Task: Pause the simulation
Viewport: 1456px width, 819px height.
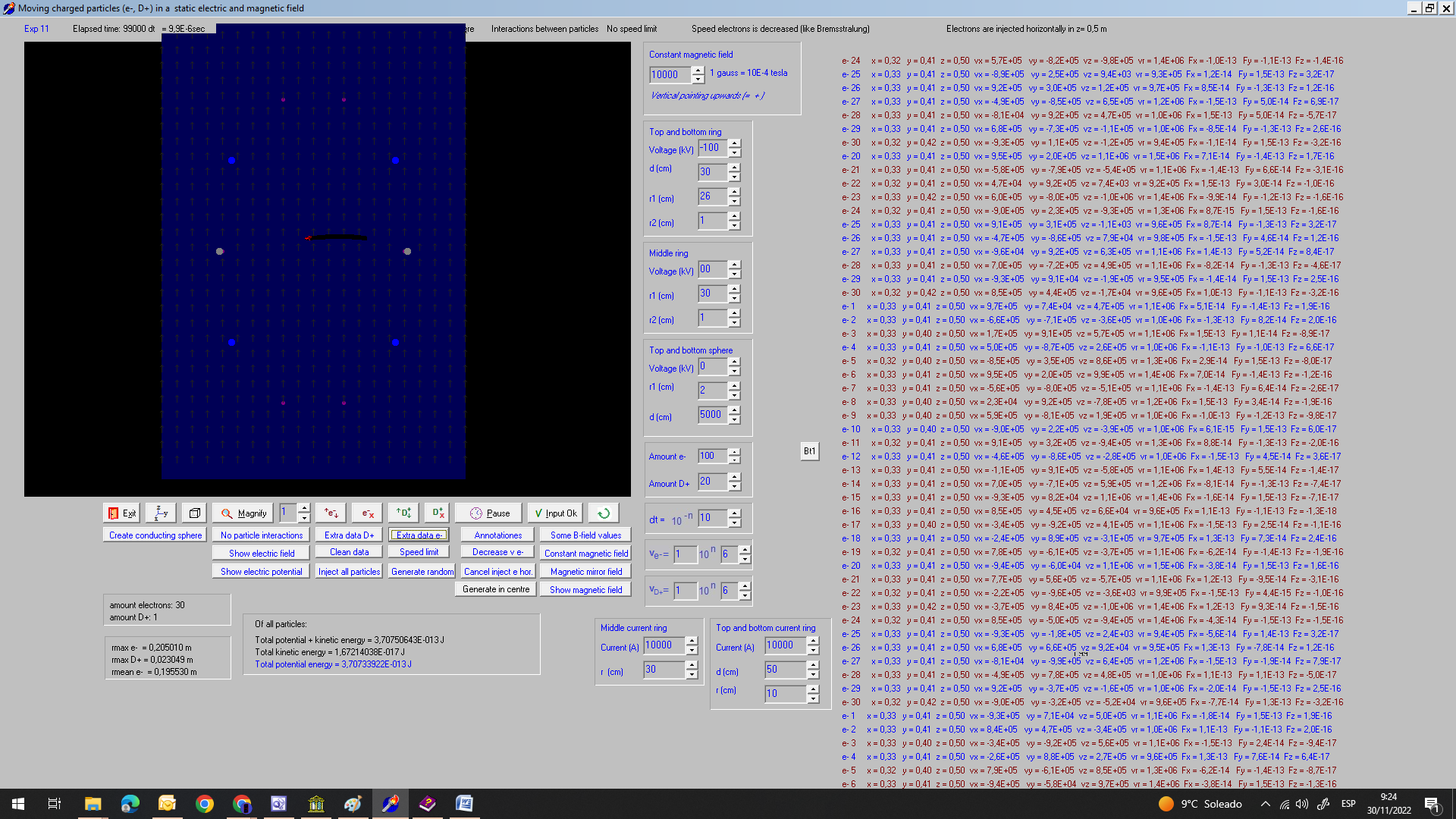Action: click(x=488, y=513)
